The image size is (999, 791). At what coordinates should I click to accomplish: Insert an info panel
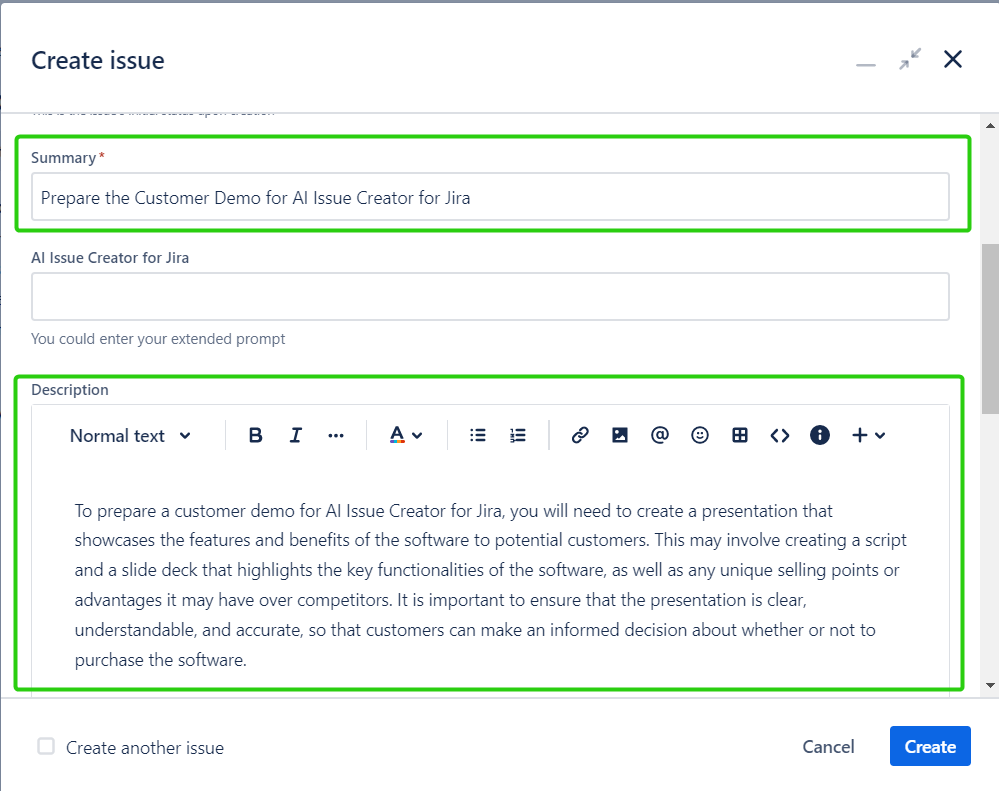click(820, 435)
